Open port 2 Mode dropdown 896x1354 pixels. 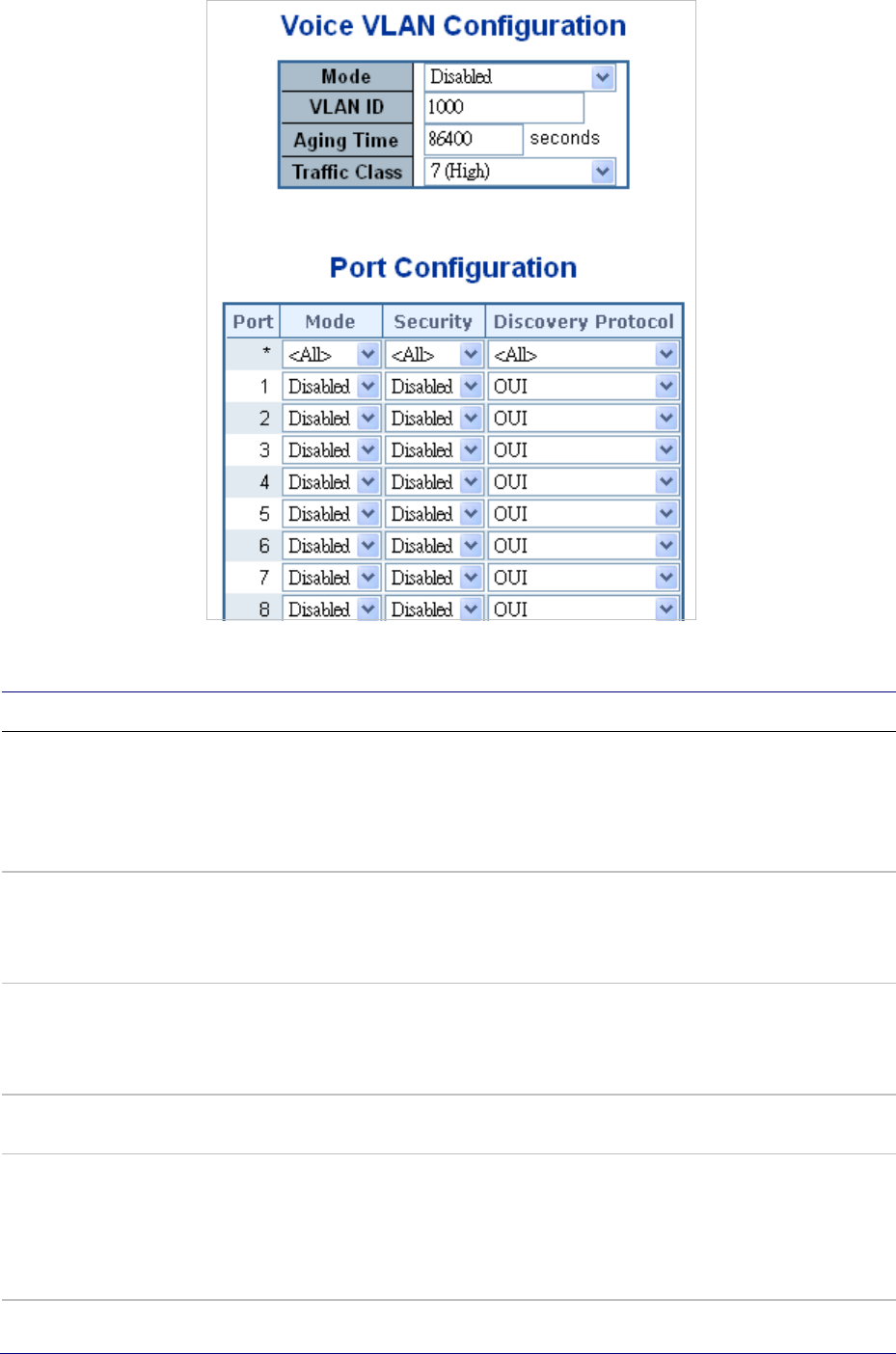click(x=332, y=419)
